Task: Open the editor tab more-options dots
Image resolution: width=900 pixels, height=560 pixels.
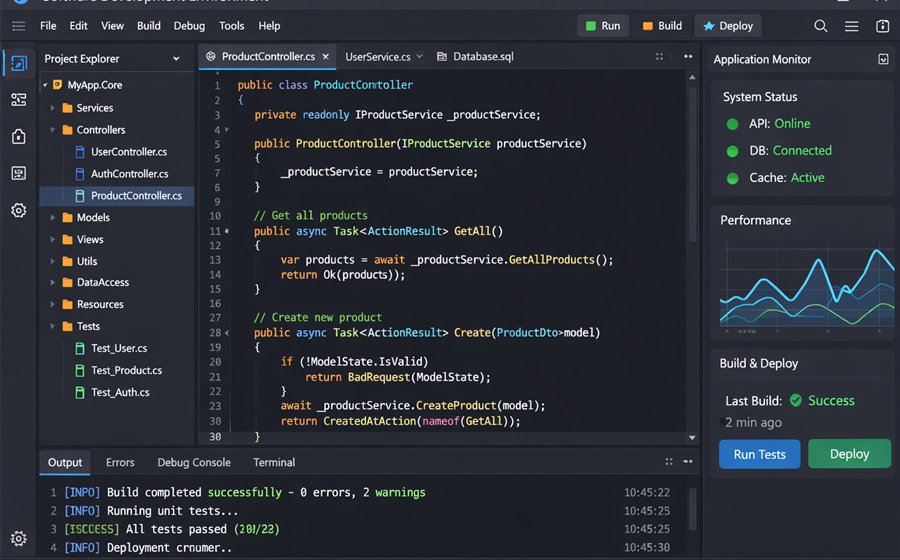Action: [x=688, y=56]
